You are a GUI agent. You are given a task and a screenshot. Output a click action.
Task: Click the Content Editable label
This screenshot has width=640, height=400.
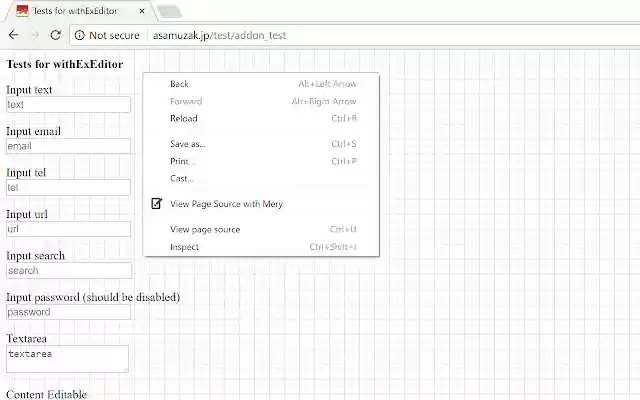pyautogui.click(x=47, y=394)
